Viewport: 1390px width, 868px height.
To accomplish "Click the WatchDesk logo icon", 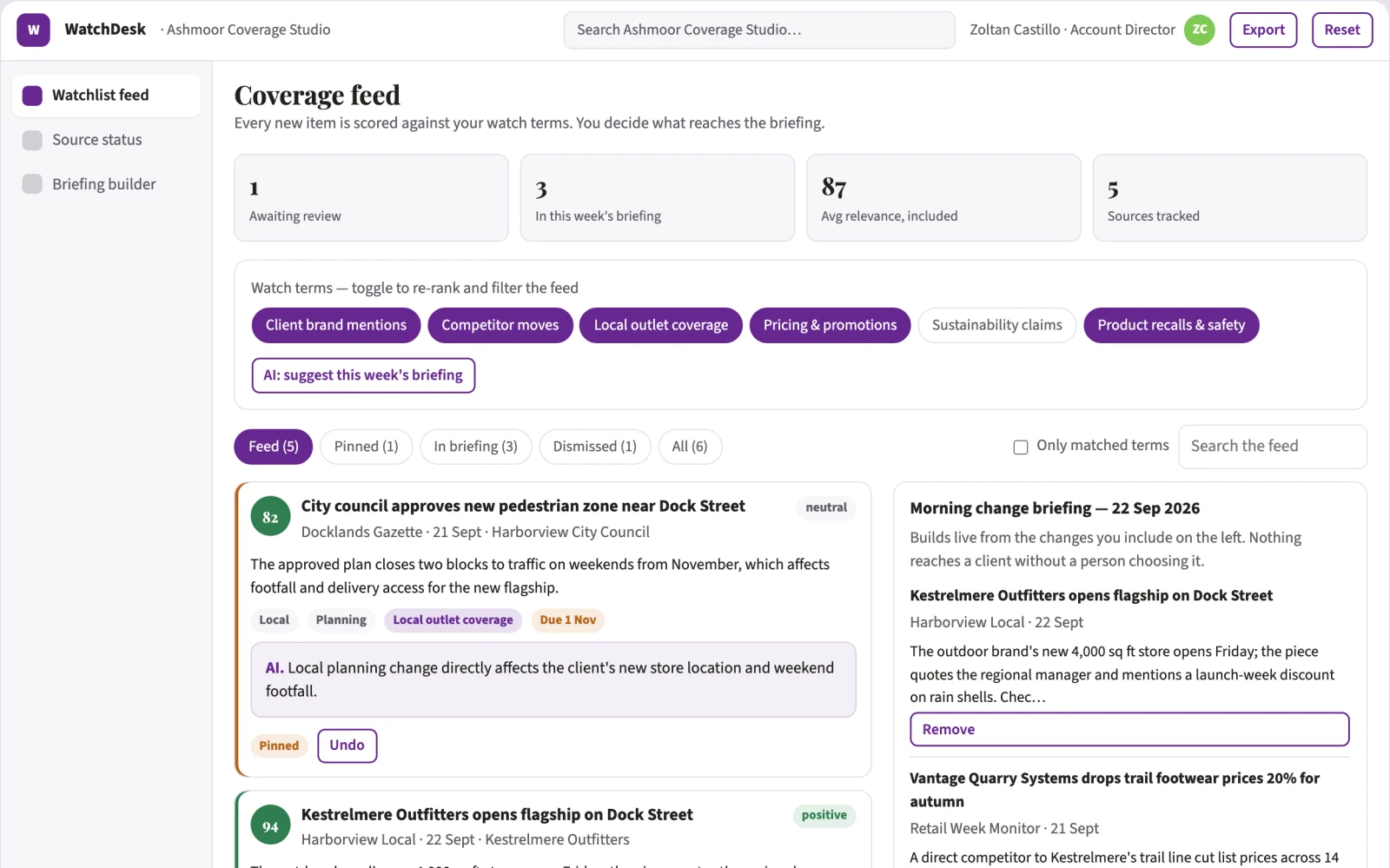I will tap(33, 30).
